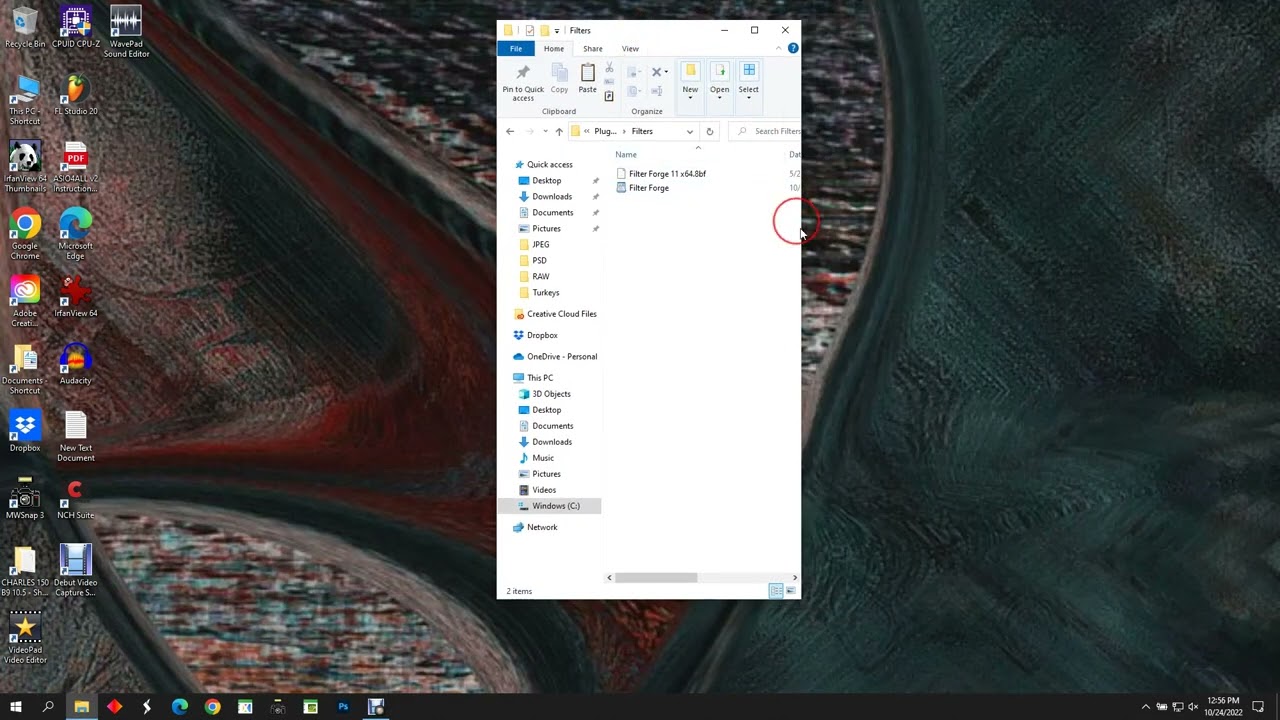The height and width of the screenshot is (720, 1280).
Task: Open the Recycle Bin on the desktop
Action: [x=25, y=28]
